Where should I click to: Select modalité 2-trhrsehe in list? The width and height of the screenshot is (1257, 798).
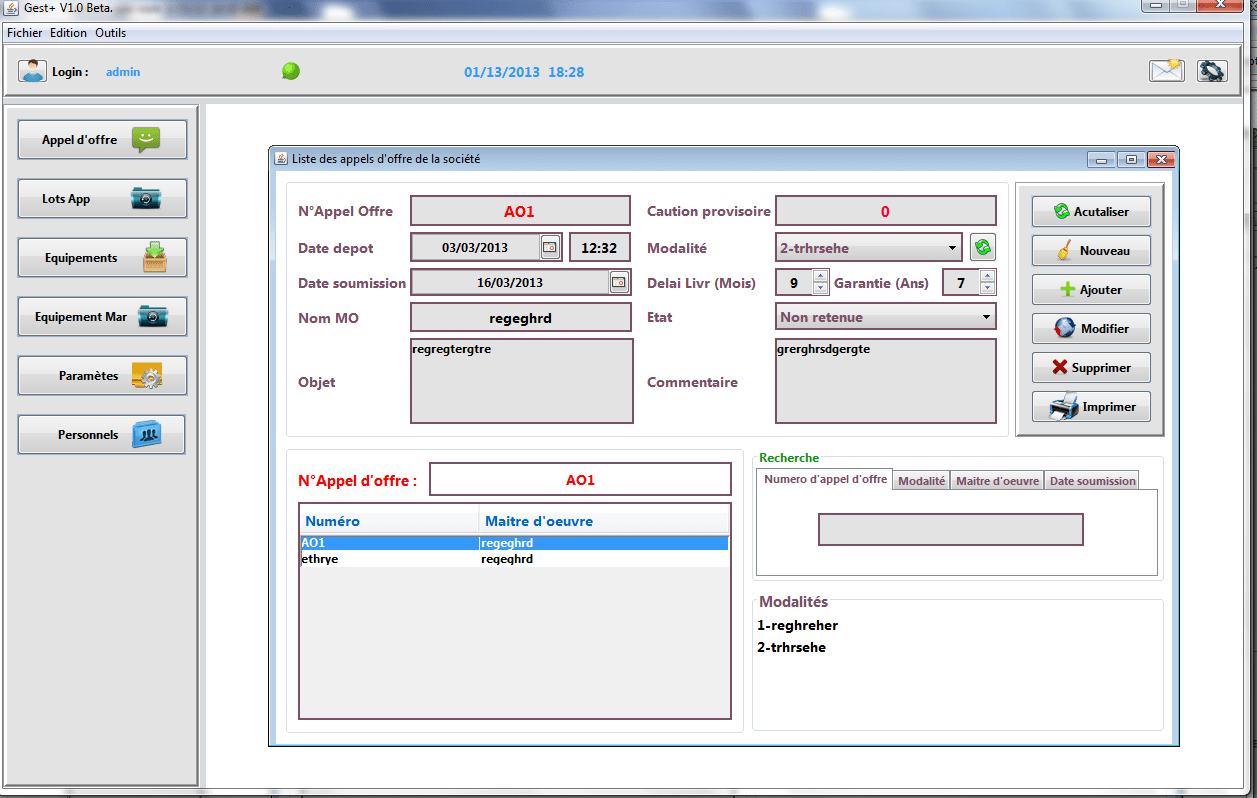coord(792,647)
